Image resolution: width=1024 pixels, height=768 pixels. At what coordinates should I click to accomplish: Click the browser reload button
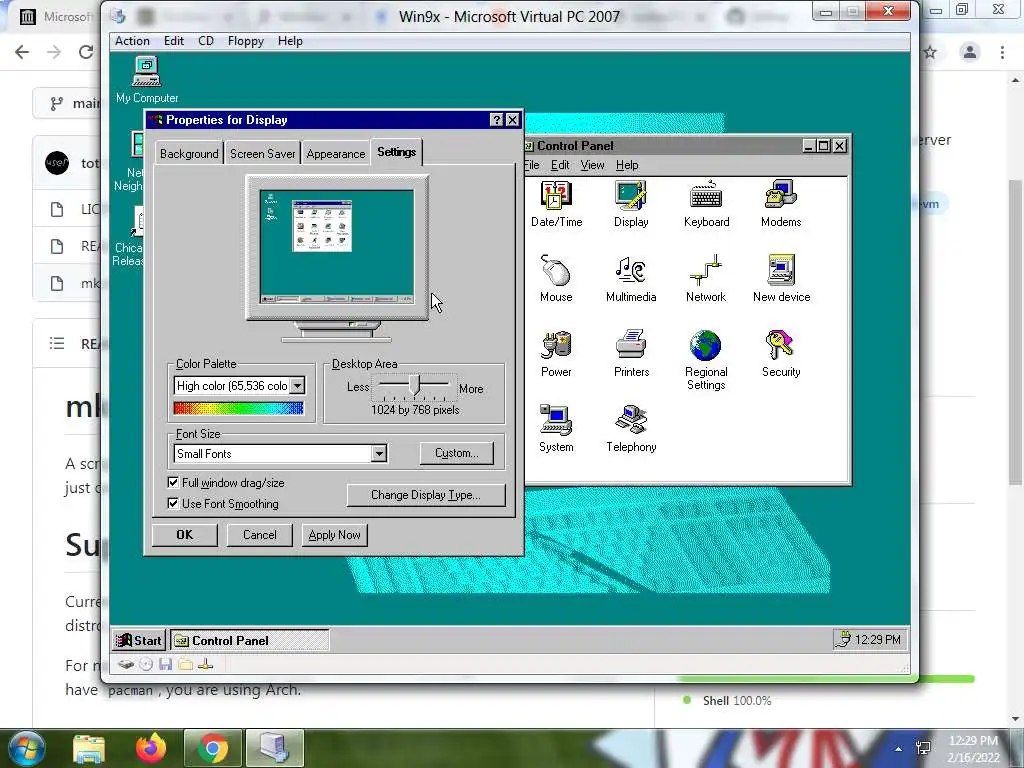click(86, 52)
